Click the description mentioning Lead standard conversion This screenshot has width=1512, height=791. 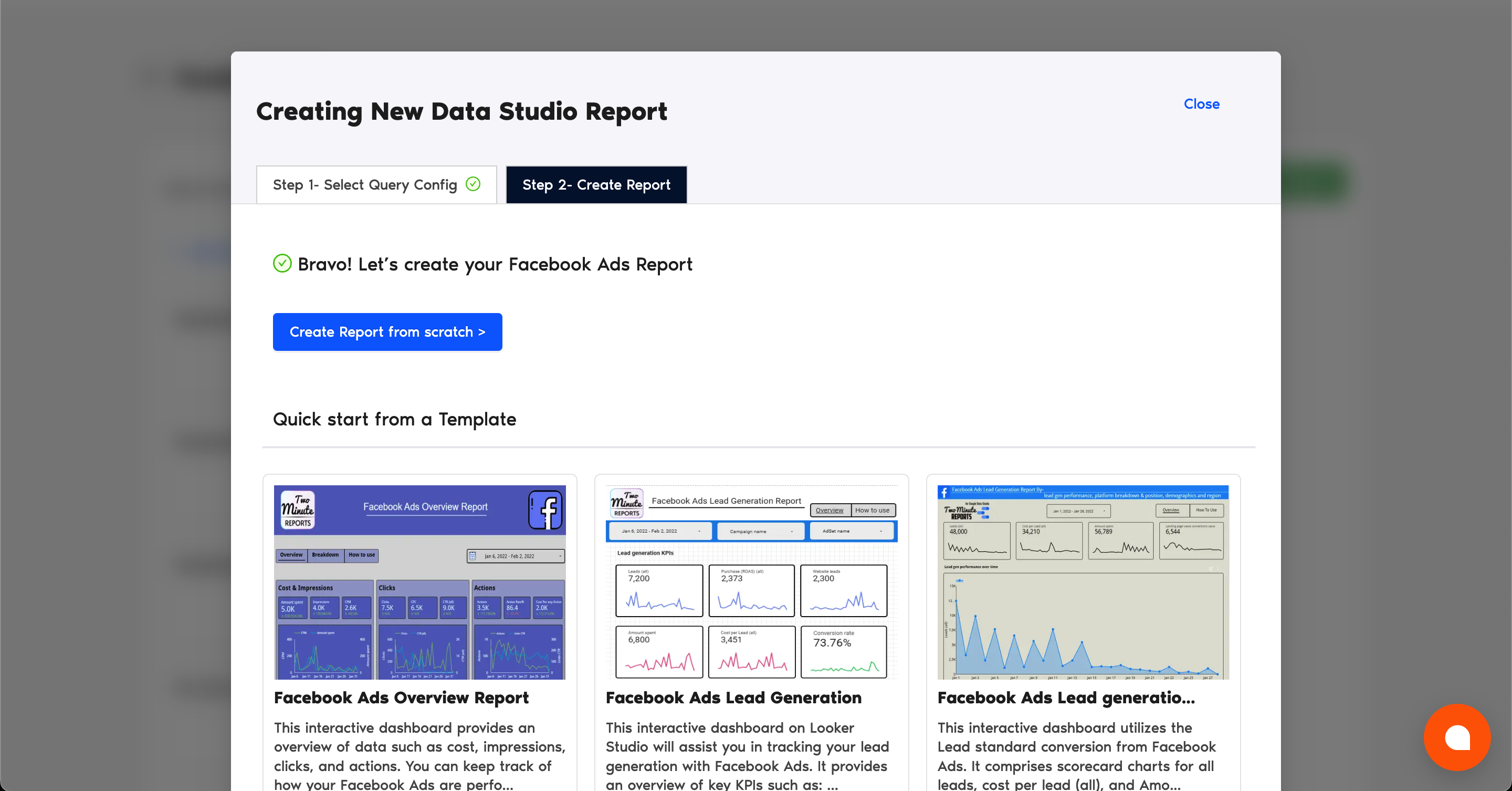pos(1077,756)
